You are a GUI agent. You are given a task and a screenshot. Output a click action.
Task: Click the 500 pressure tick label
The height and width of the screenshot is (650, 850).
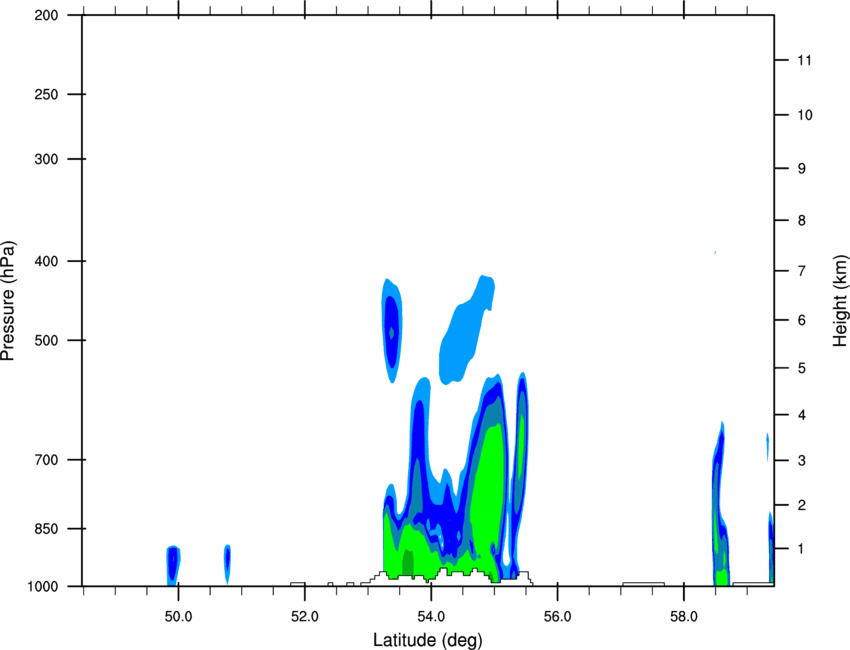(x=46, y=340)
